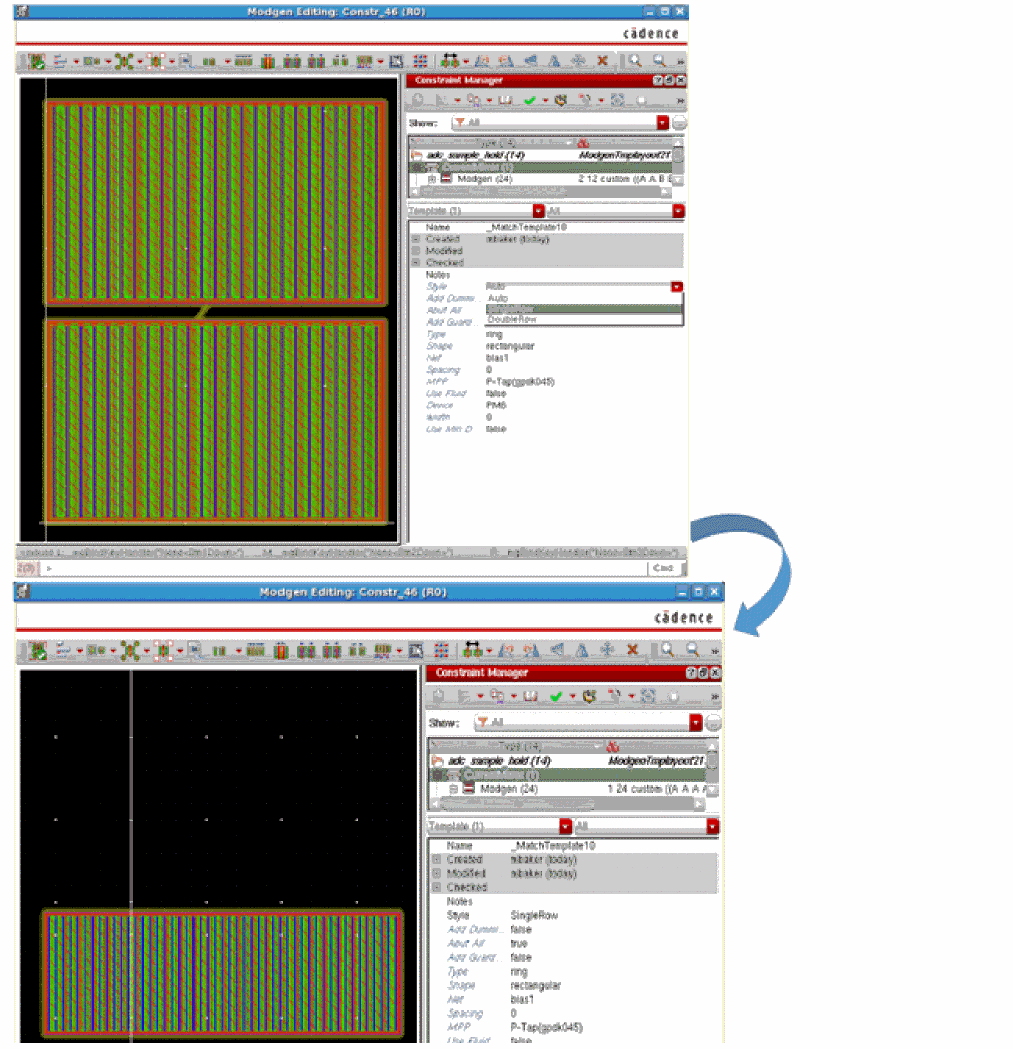Click the Abut All value true in the bottom panel
The height and width of the screenshot is (1049, 1013).
point(519,944)
